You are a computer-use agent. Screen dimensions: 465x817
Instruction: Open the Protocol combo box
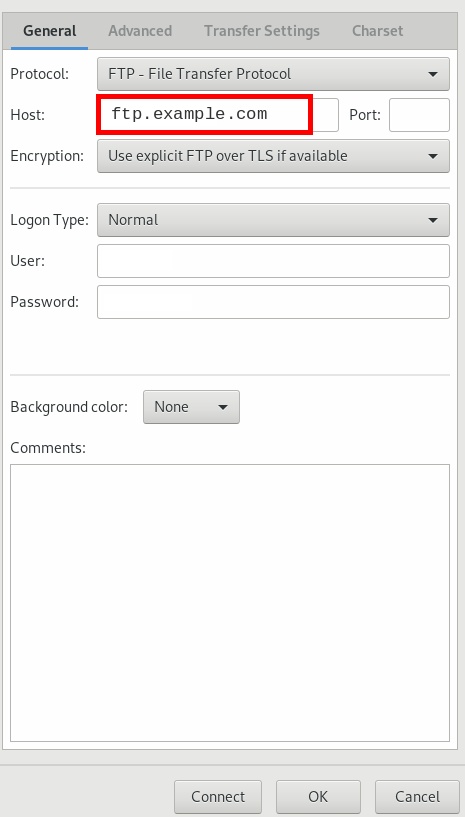[x=273, y=74]
